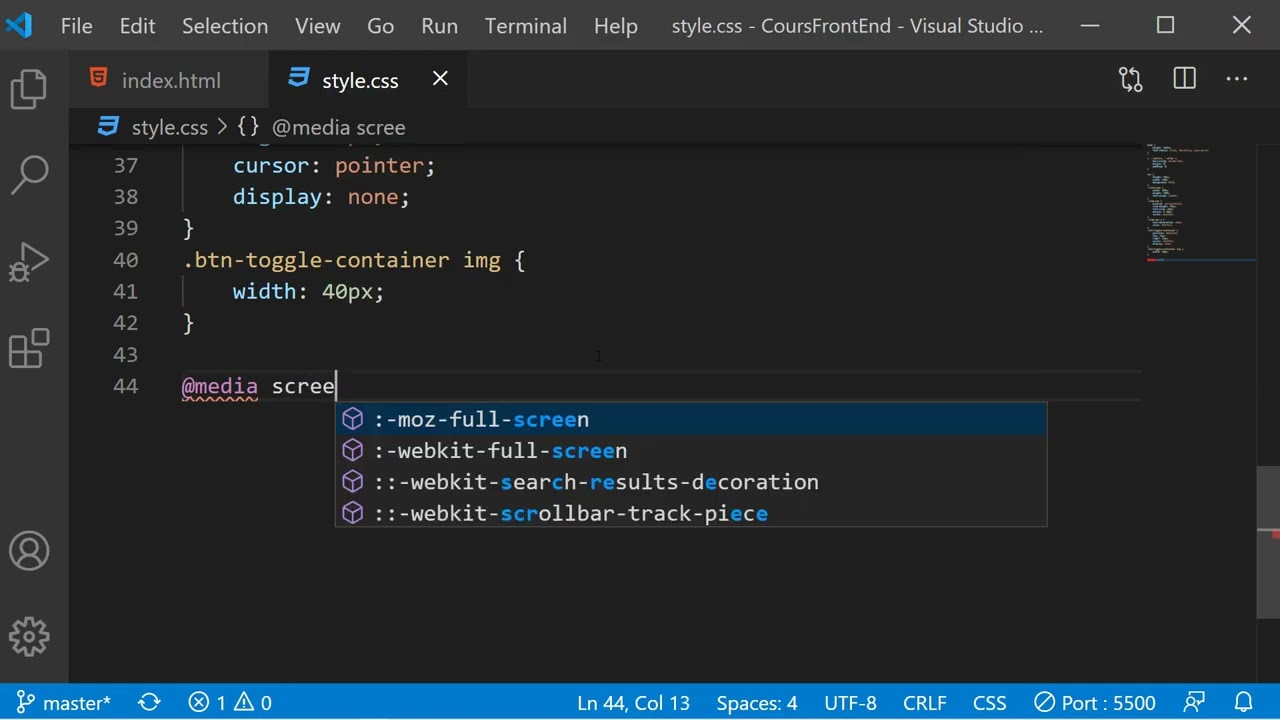
Task: Open the Run and Debug view
Action: [29, 263]
